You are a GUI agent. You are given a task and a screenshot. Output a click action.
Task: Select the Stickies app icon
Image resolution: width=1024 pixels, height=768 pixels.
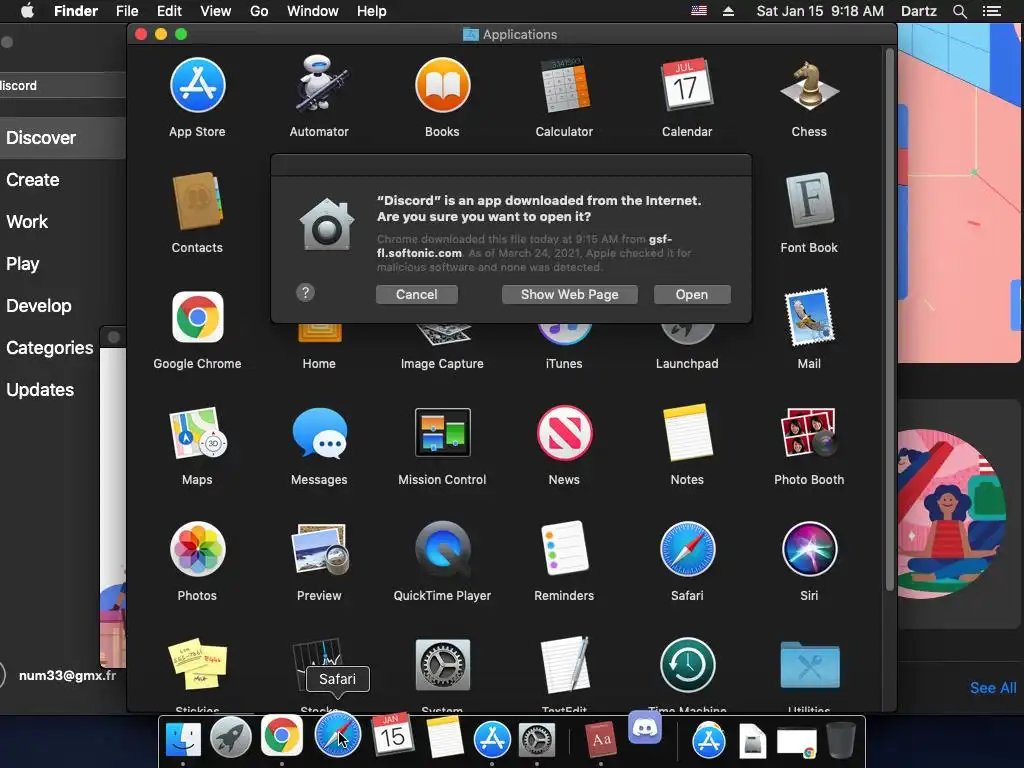point(197,665)
